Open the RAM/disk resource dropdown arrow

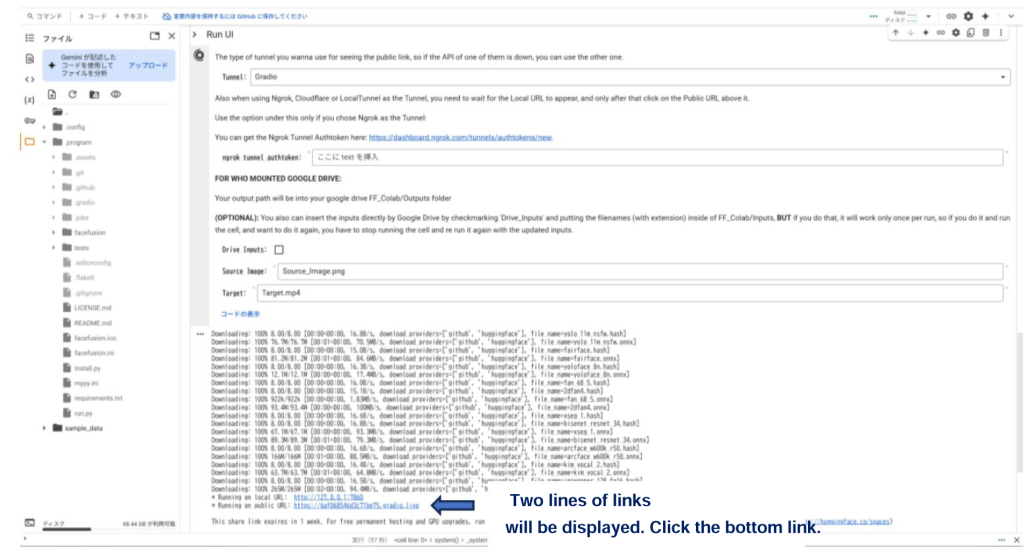click(x=928, y=16)
